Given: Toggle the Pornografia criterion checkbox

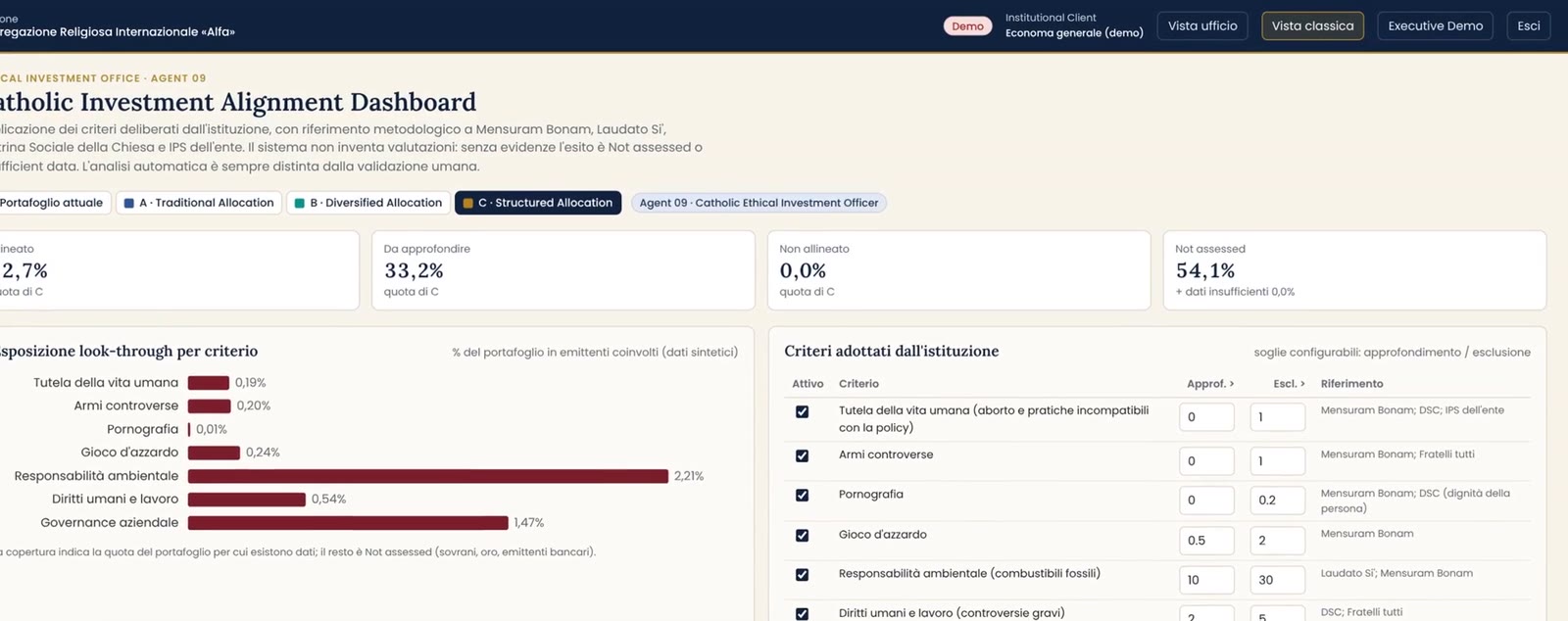Looking at the screenshot, I should tap(802, 495).
